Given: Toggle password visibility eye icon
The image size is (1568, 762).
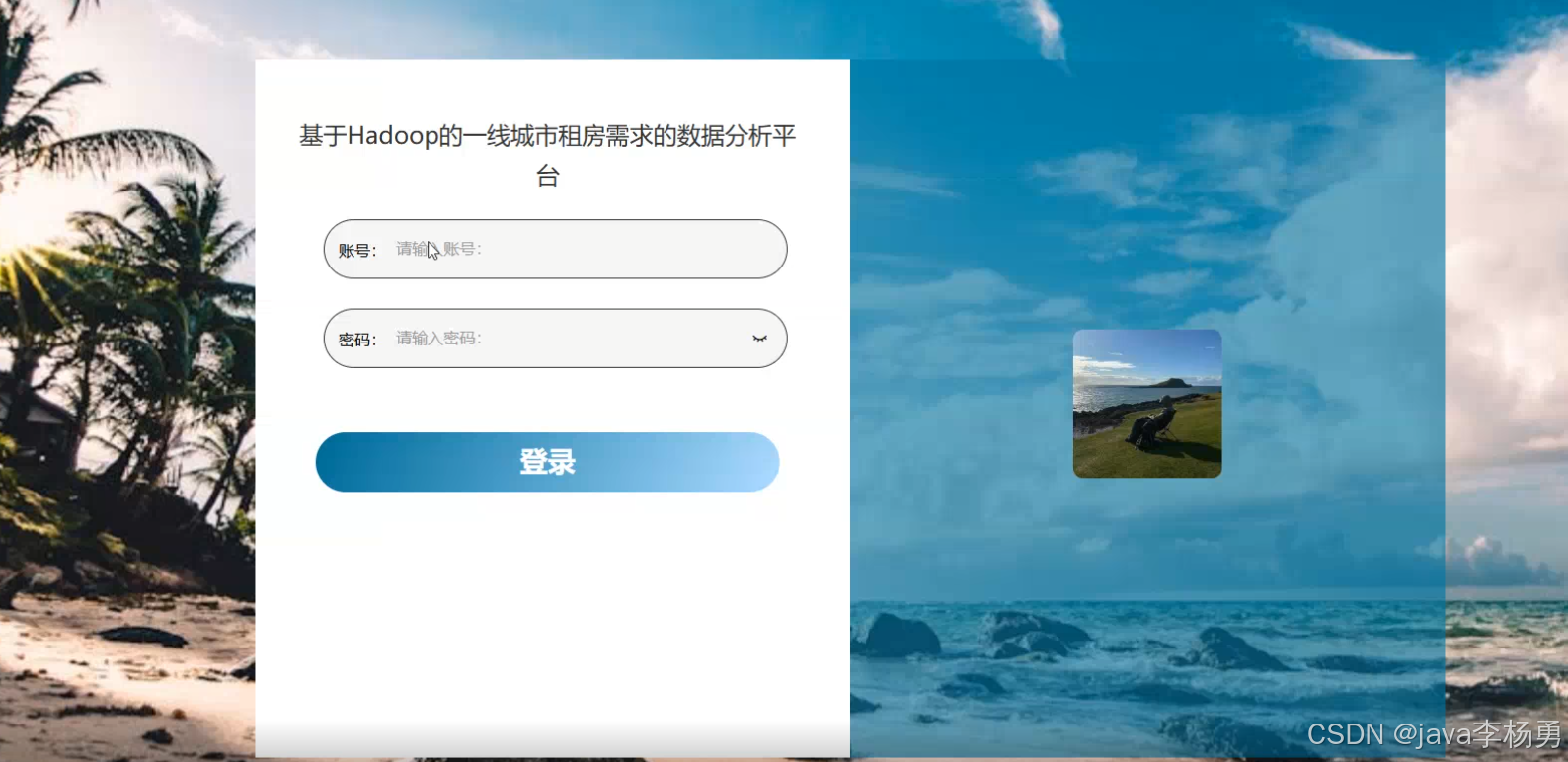Looking at the screenshot, I should 759,339.
